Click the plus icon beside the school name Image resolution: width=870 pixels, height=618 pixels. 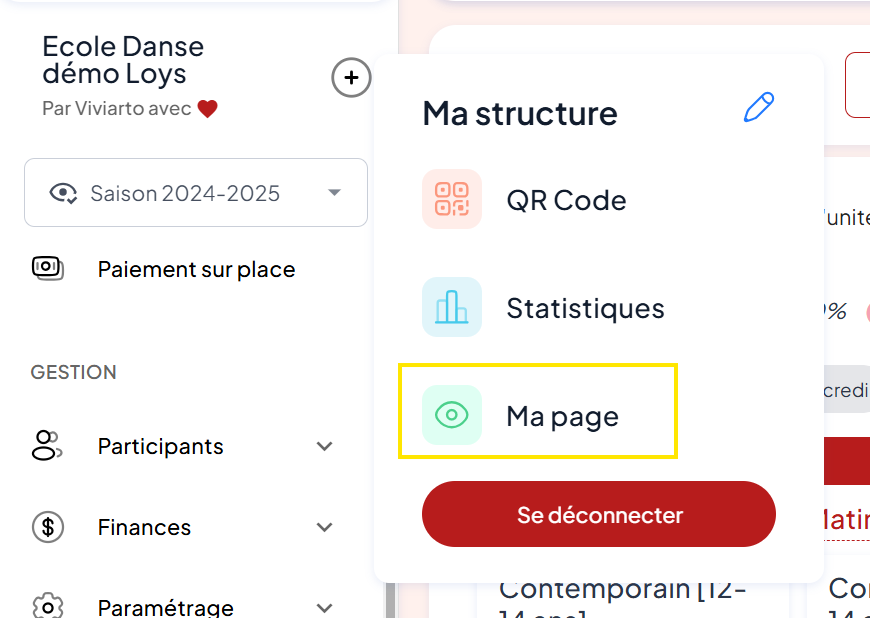(351, 78)
